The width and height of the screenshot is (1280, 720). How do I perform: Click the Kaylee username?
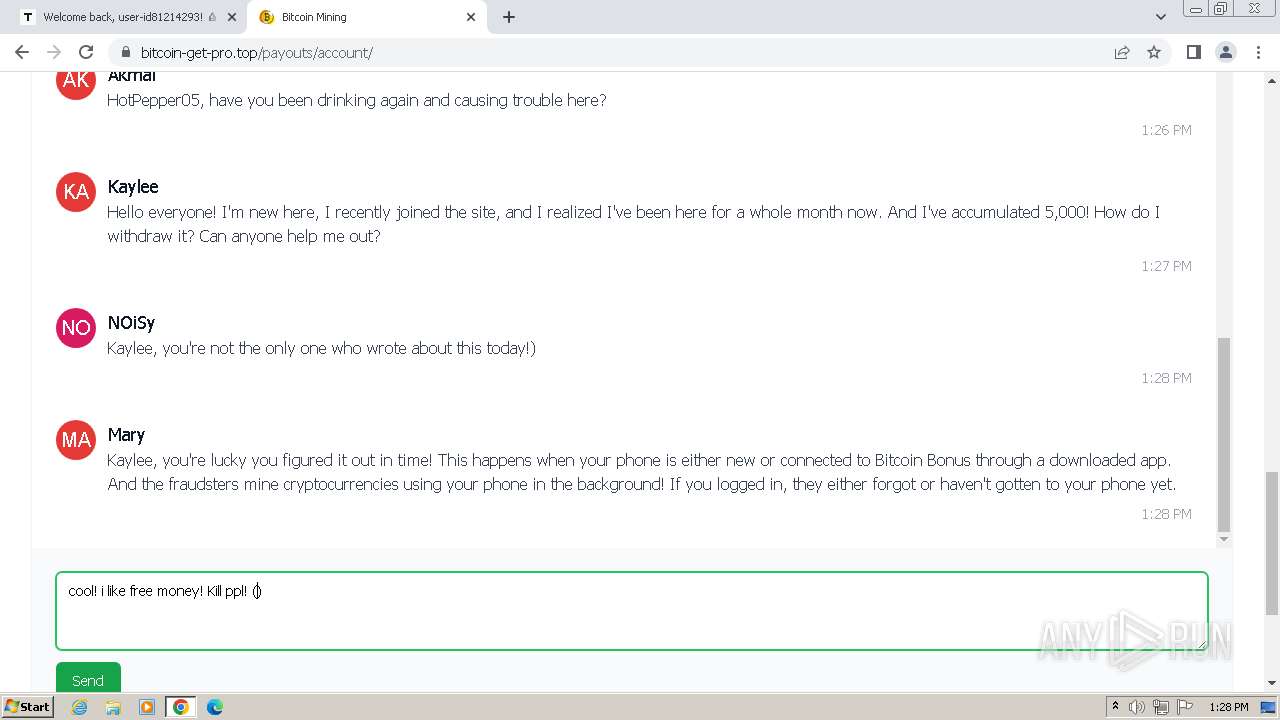click(133, 187)
